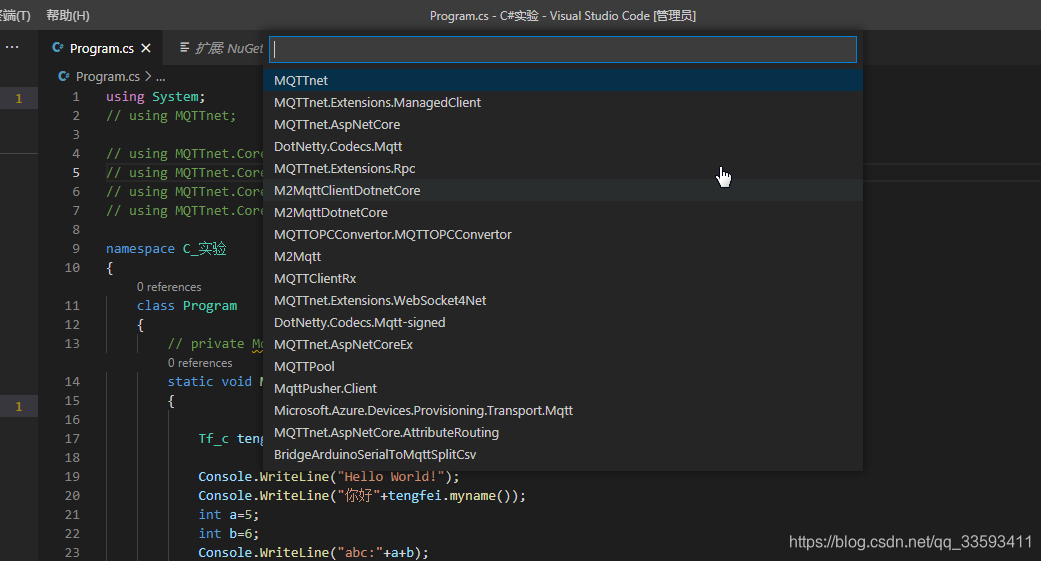Choose MQTTnet.AspNetCore in the list
Viewport: 1041px width, 561px height.
coord(563,124)
